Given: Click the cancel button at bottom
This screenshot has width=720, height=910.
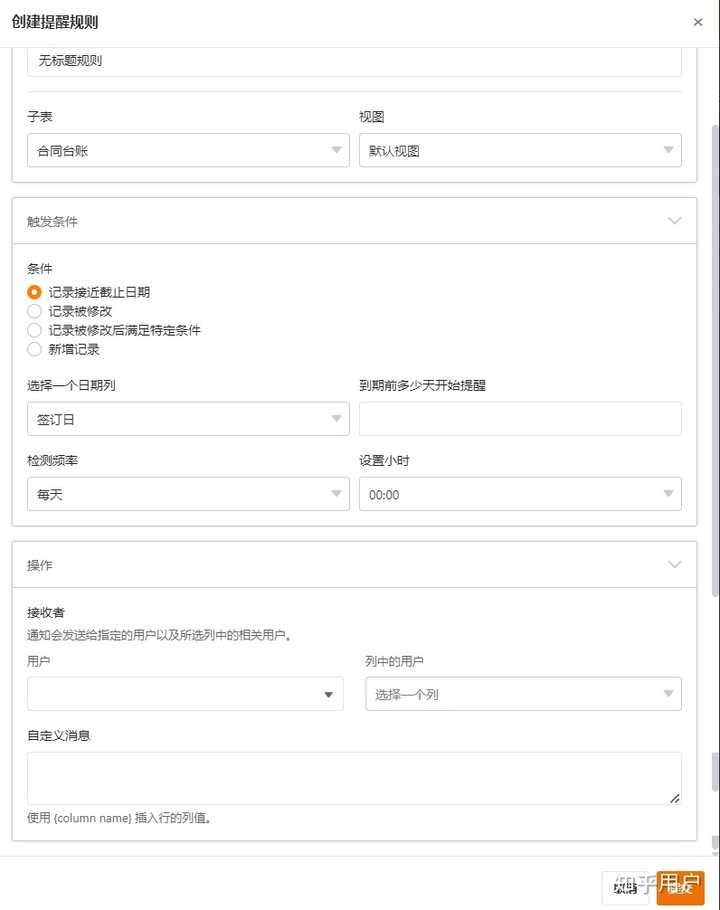Looking at the screenshot, I should [x=627, y=888].
